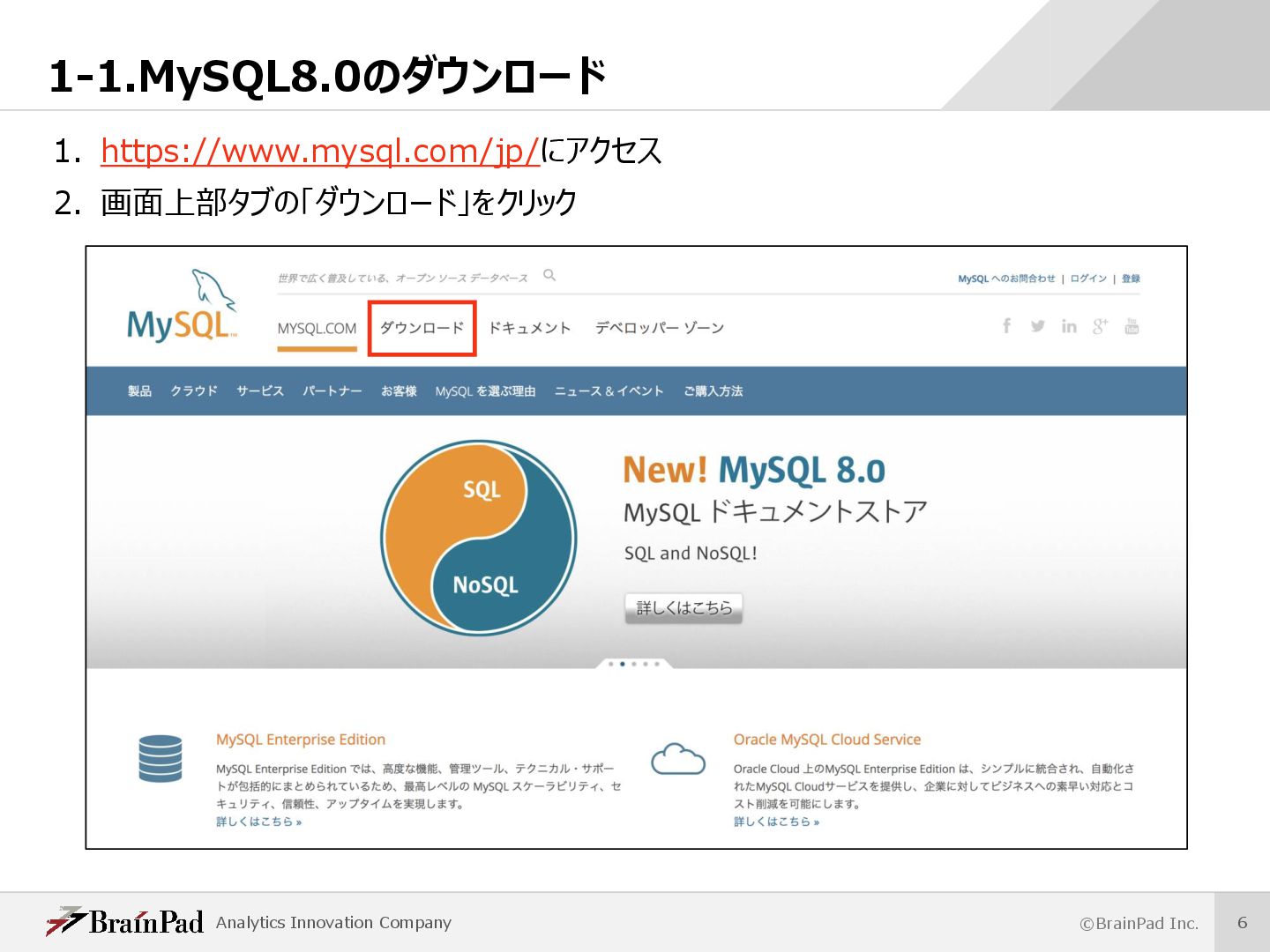Open ニュース & イベント menu item

(609, 391)
